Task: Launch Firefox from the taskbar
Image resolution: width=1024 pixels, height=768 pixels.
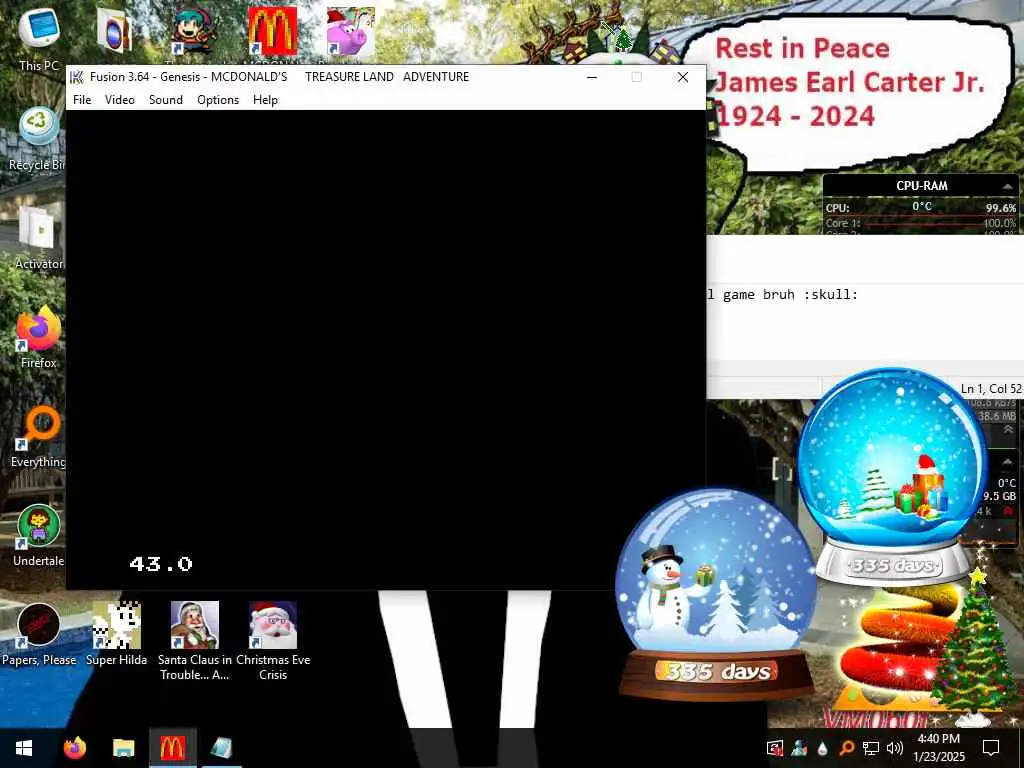Action: click(74, 748)
